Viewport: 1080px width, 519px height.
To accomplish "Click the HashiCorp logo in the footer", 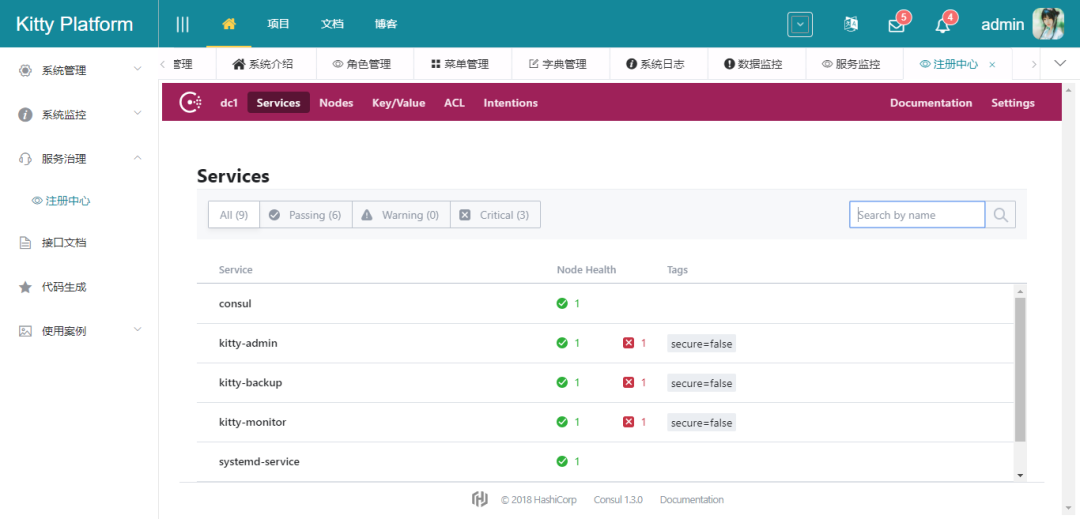I will pyautogui.click(x=480, y=500).
